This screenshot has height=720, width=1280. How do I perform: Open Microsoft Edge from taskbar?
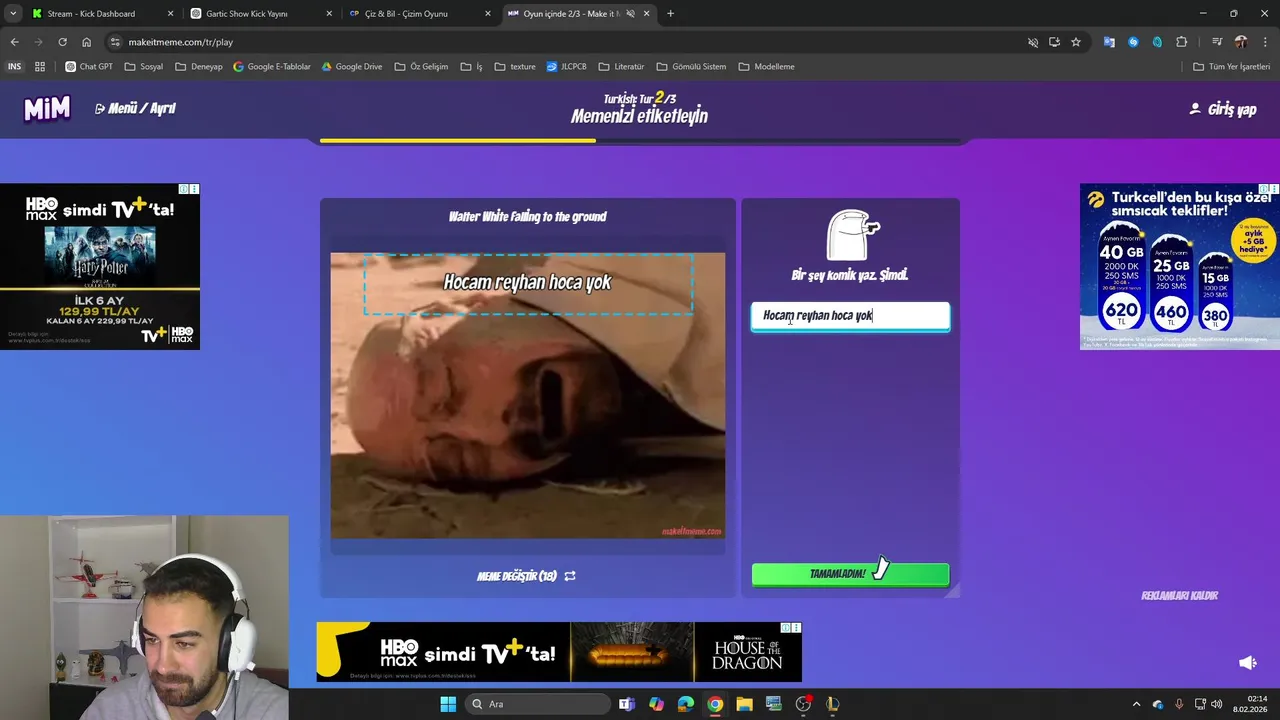[x=685, y=704]
